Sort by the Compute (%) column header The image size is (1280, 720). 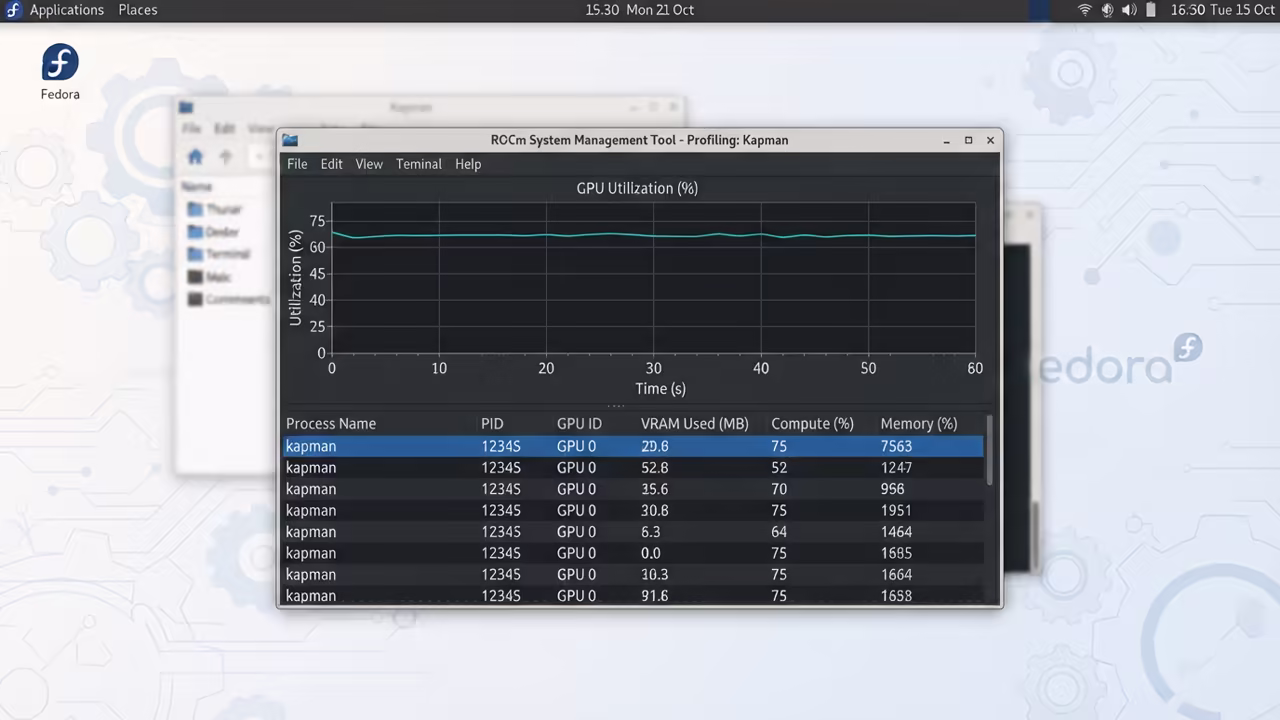coord(812,424)
